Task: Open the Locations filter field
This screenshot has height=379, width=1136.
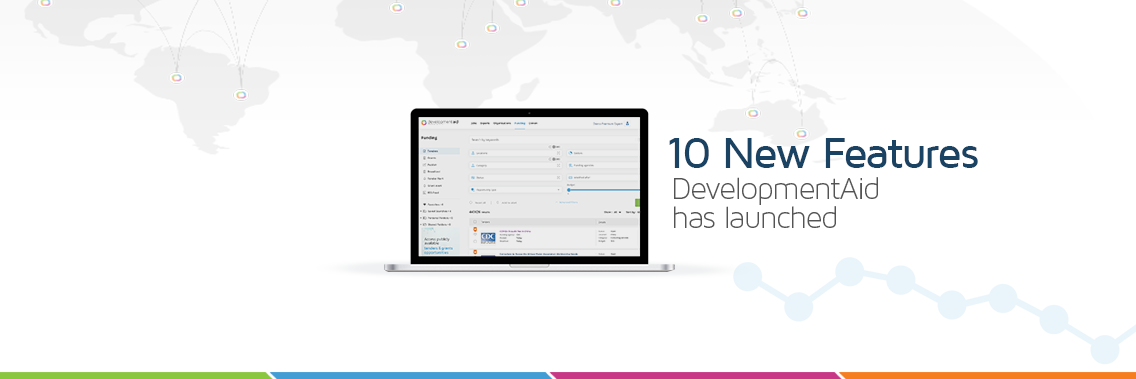Action: (515, 153)
